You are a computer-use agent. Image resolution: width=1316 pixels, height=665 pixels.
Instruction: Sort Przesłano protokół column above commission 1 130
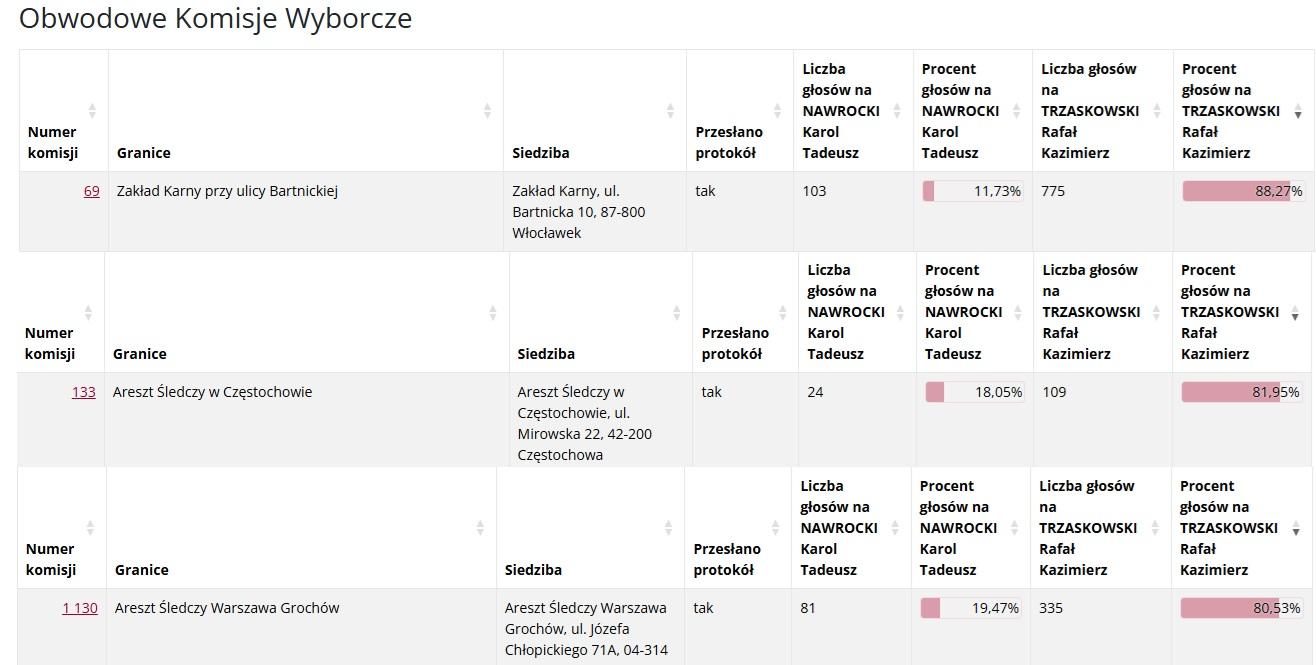click(775, 527)
